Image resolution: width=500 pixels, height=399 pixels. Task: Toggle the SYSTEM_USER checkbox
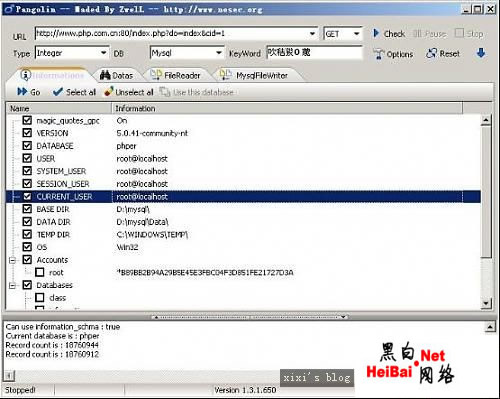27,171
